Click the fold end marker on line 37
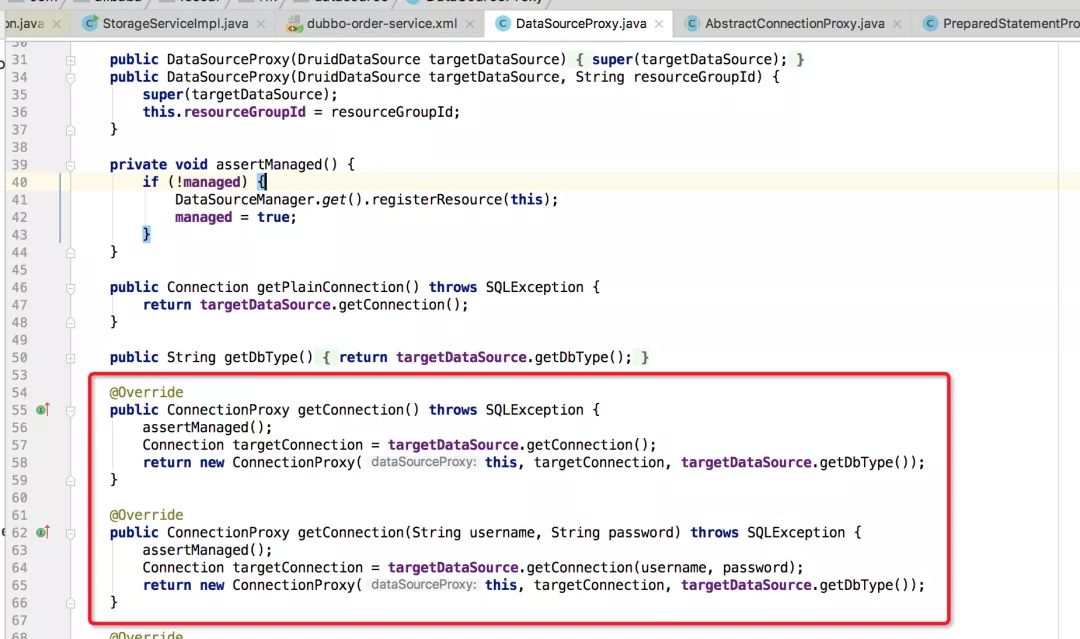Image resolution: width=1080 pixels, height=639 pixels. point(70,129)
